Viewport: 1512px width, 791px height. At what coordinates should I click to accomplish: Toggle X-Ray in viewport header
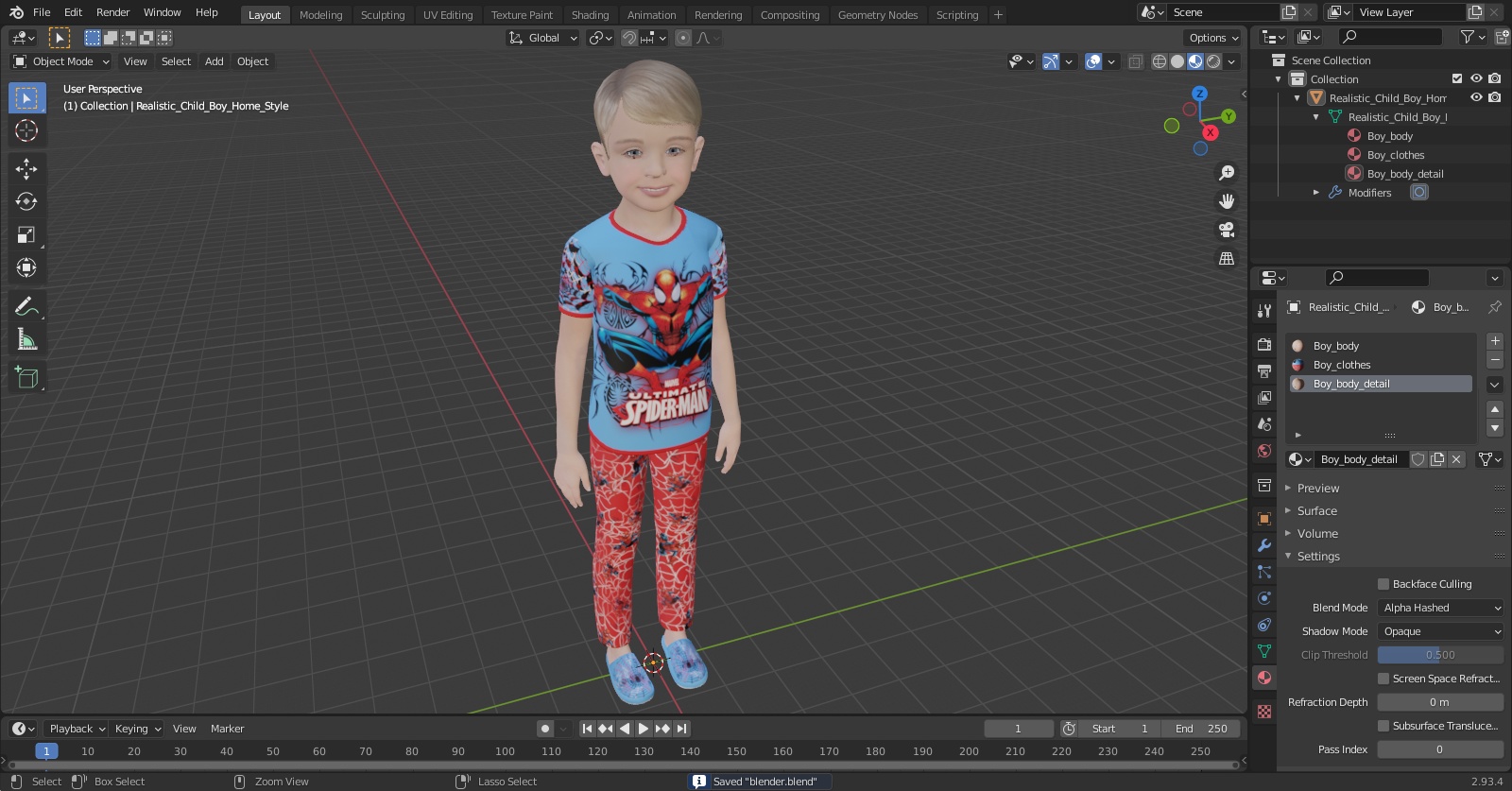coord(1136,61)
